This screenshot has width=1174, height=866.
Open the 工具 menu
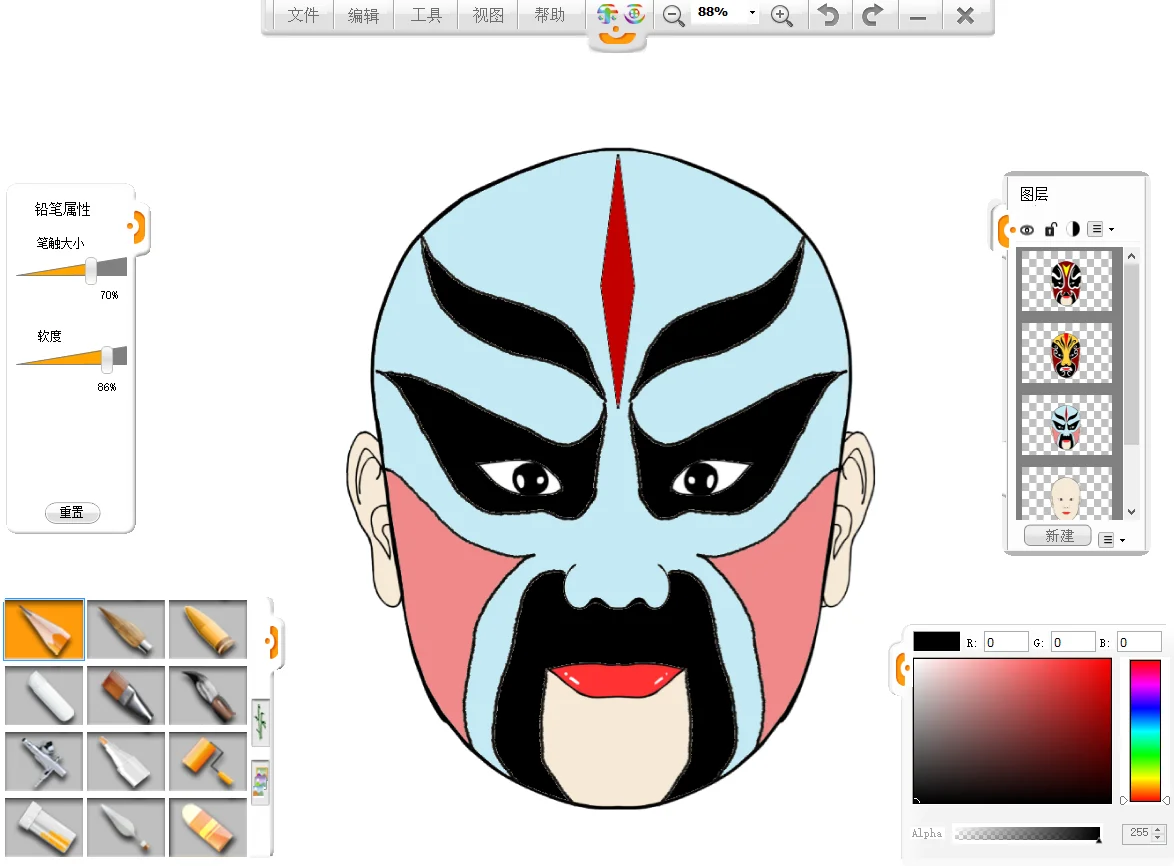[x=426, y=16]
